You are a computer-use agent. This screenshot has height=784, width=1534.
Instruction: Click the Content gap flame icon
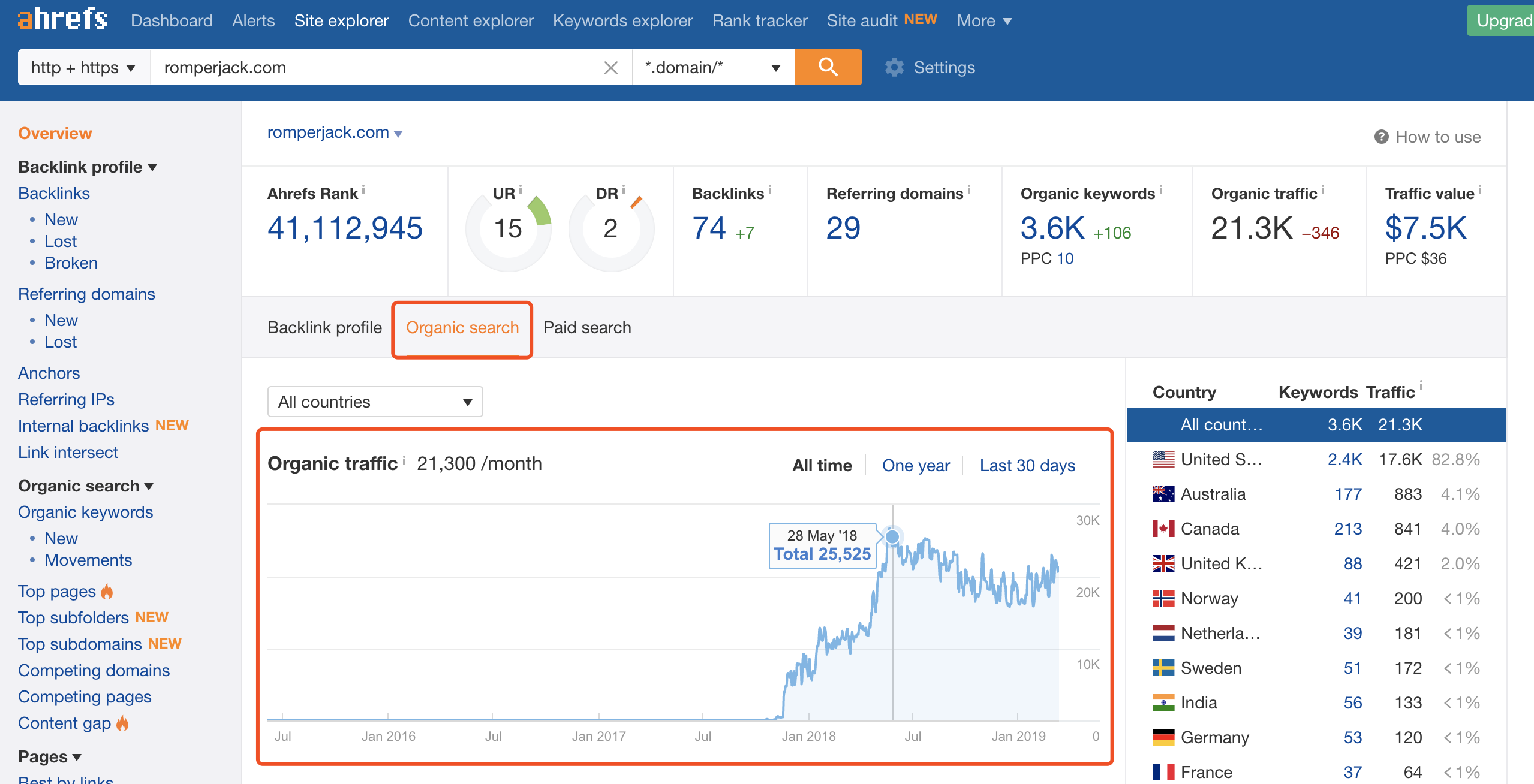122,723
